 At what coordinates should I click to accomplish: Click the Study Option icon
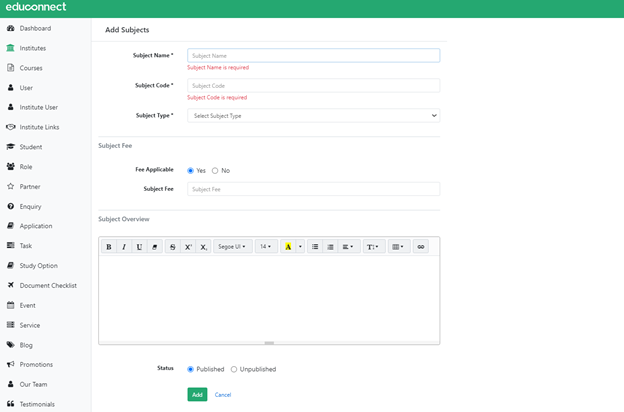click(x=11, y=266)
